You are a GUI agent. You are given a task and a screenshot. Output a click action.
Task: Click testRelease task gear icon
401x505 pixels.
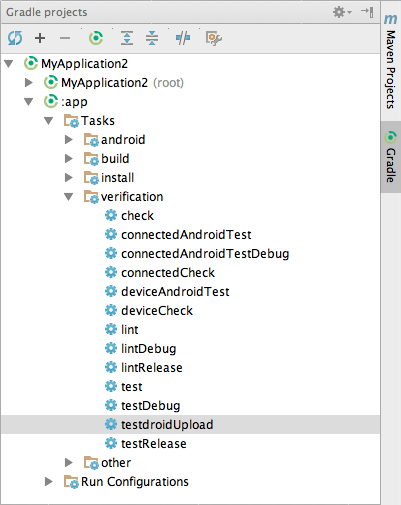click(111, 443)
